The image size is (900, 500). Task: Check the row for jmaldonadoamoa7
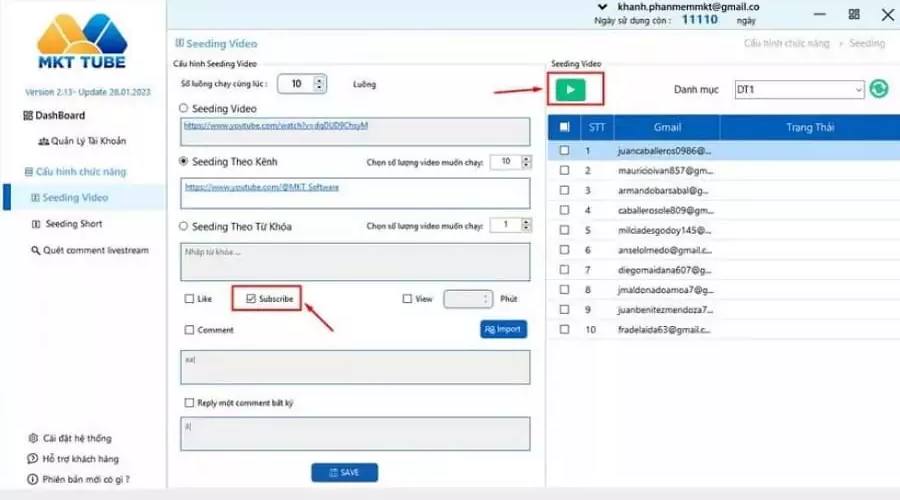tap(564, 289)
